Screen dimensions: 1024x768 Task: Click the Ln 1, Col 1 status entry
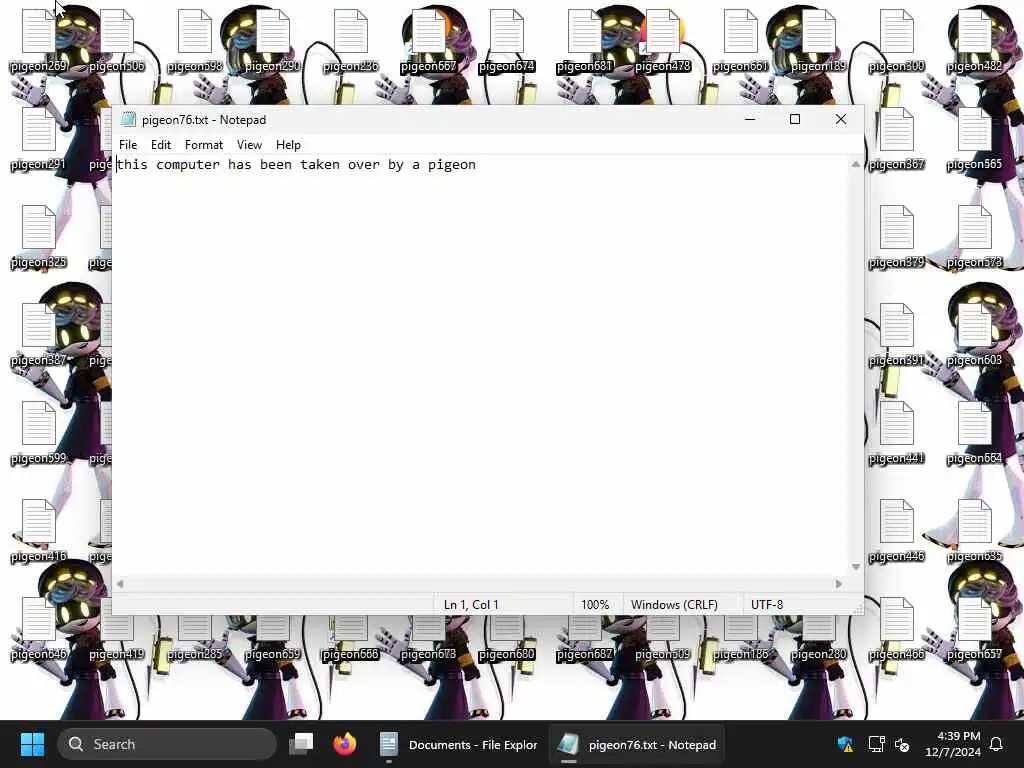(x=472, y=605)
